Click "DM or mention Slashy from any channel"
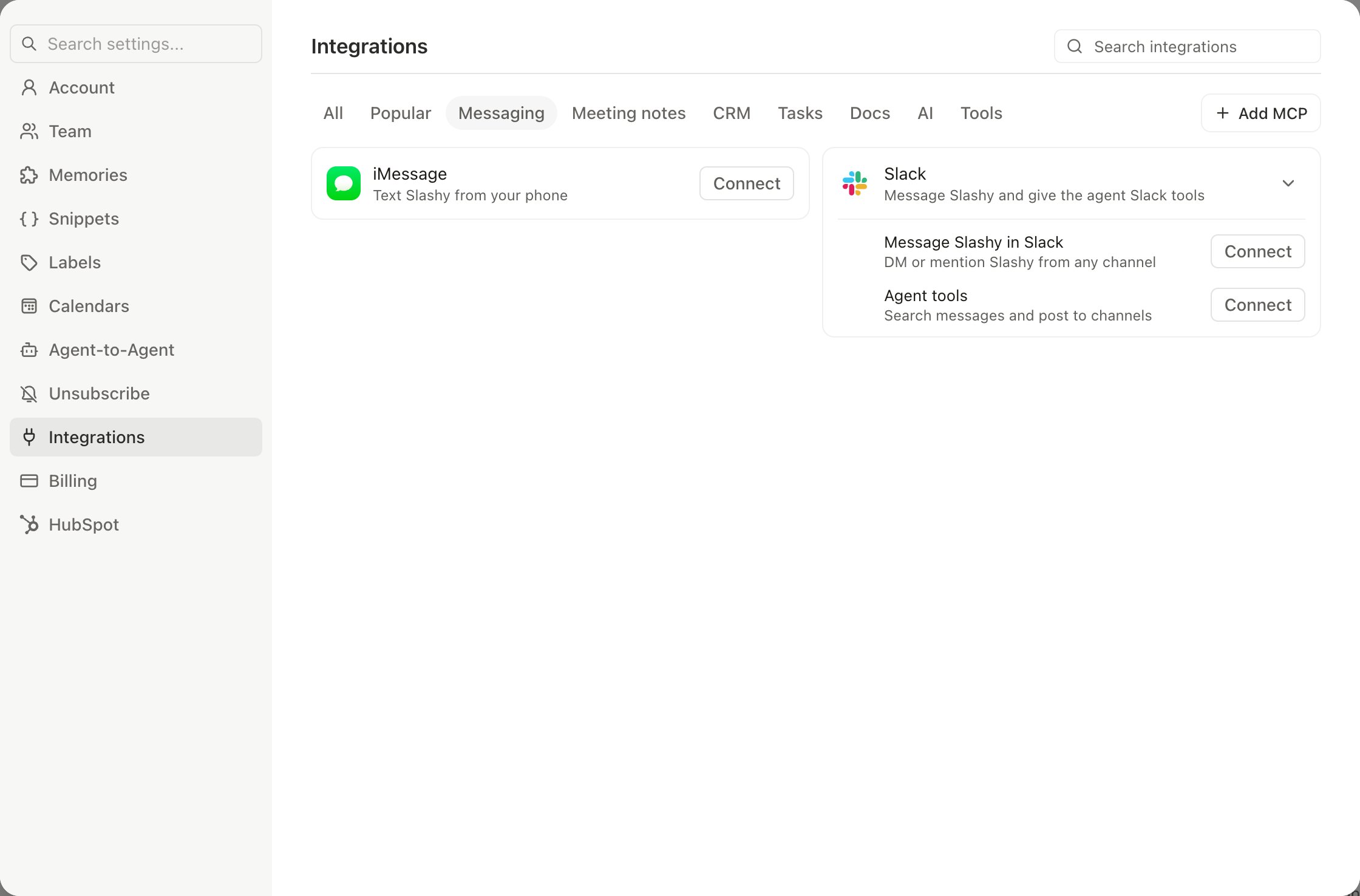The width and height of the screenshot is (1360, 896). (x=1020, y=262)
